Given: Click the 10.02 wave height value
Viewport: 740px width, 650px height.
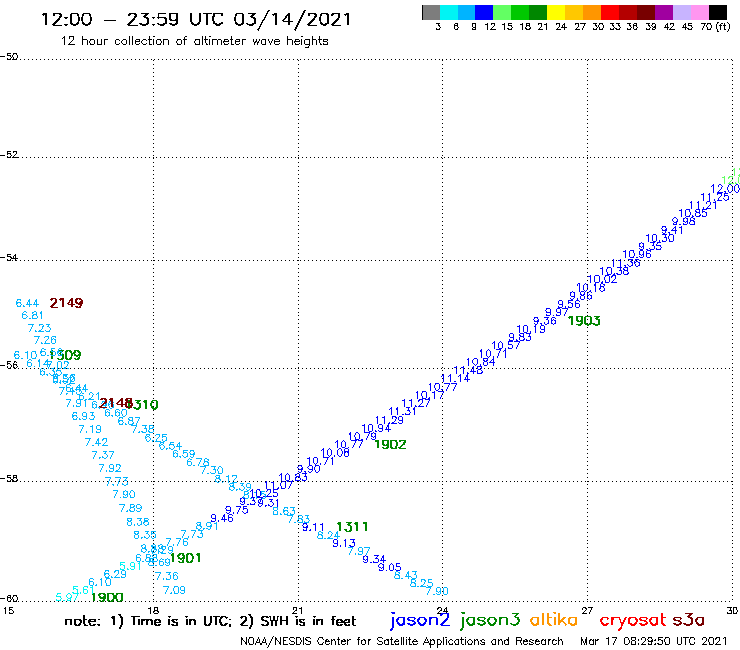Looking at the screenshot, I should (x=602, y=279).
